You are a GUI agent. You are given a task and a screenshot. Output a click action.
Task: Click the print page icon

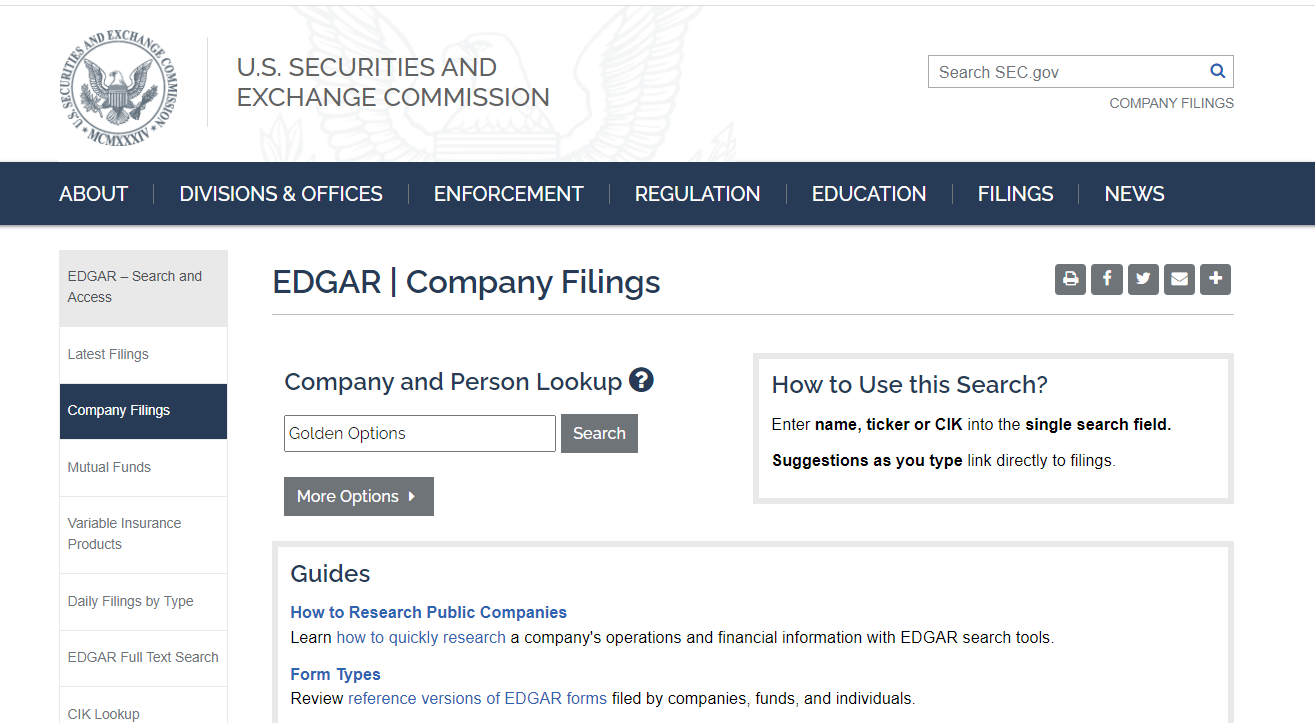(1070, 279)
